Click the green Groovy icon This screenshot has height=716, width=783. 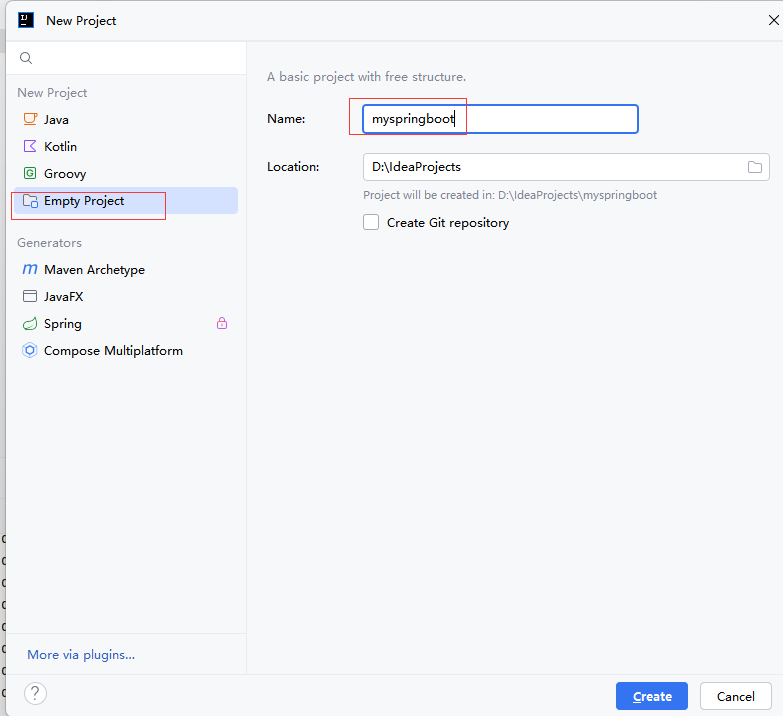(30, 173)
